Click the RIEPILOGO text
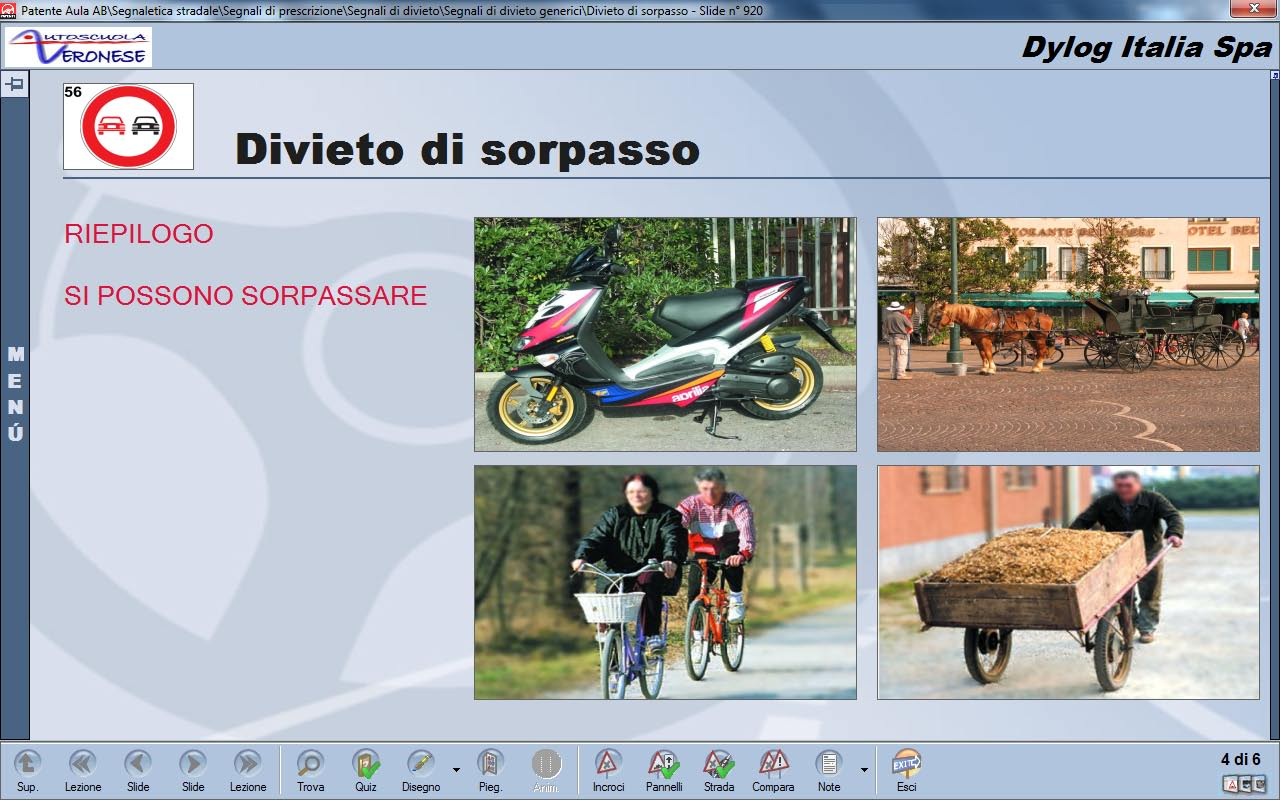 coord(139,234)
